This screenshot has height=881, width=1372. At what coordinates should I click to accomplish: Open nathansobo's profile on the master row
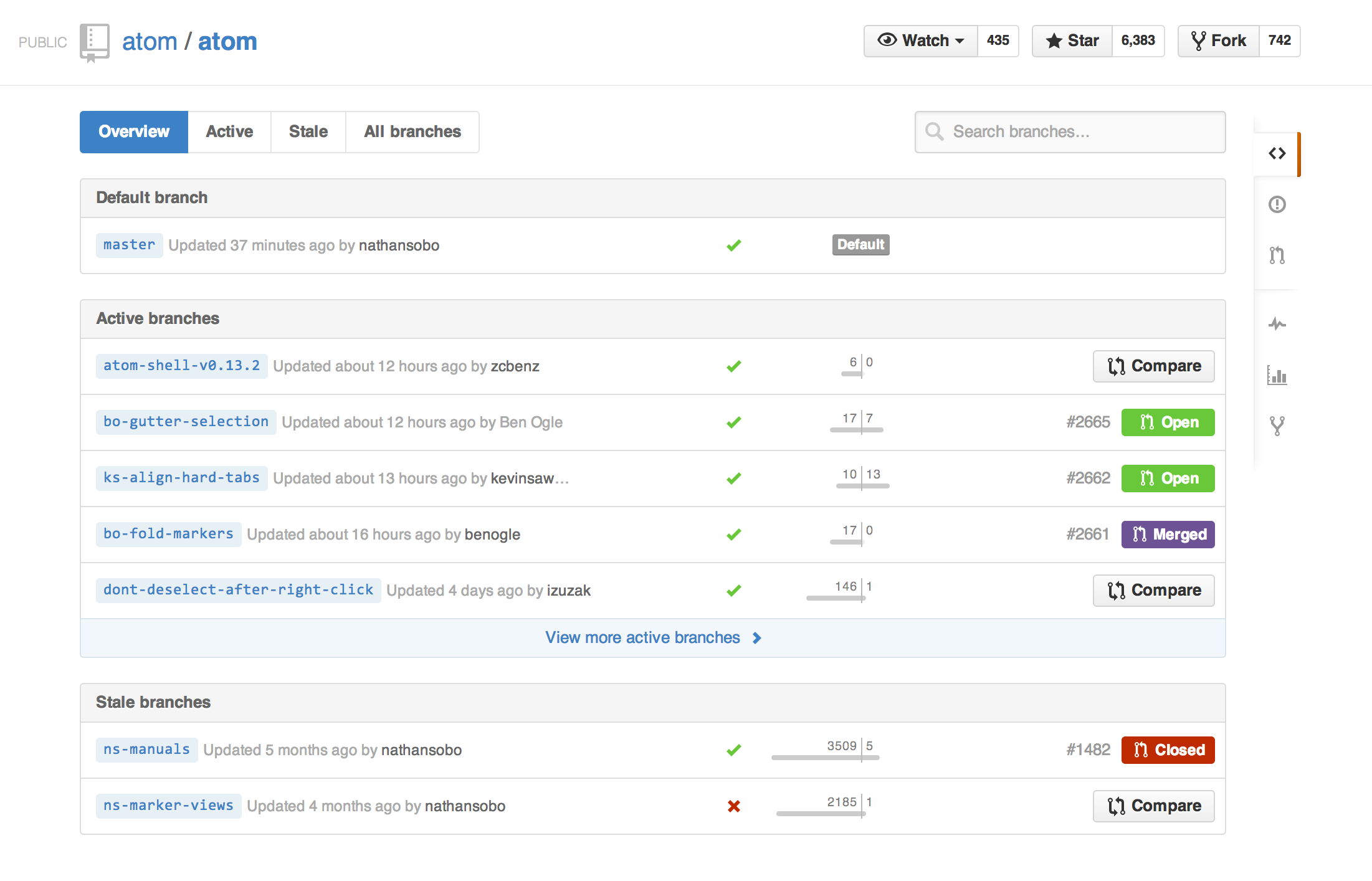pyautogui.click(x=399, y=245)
